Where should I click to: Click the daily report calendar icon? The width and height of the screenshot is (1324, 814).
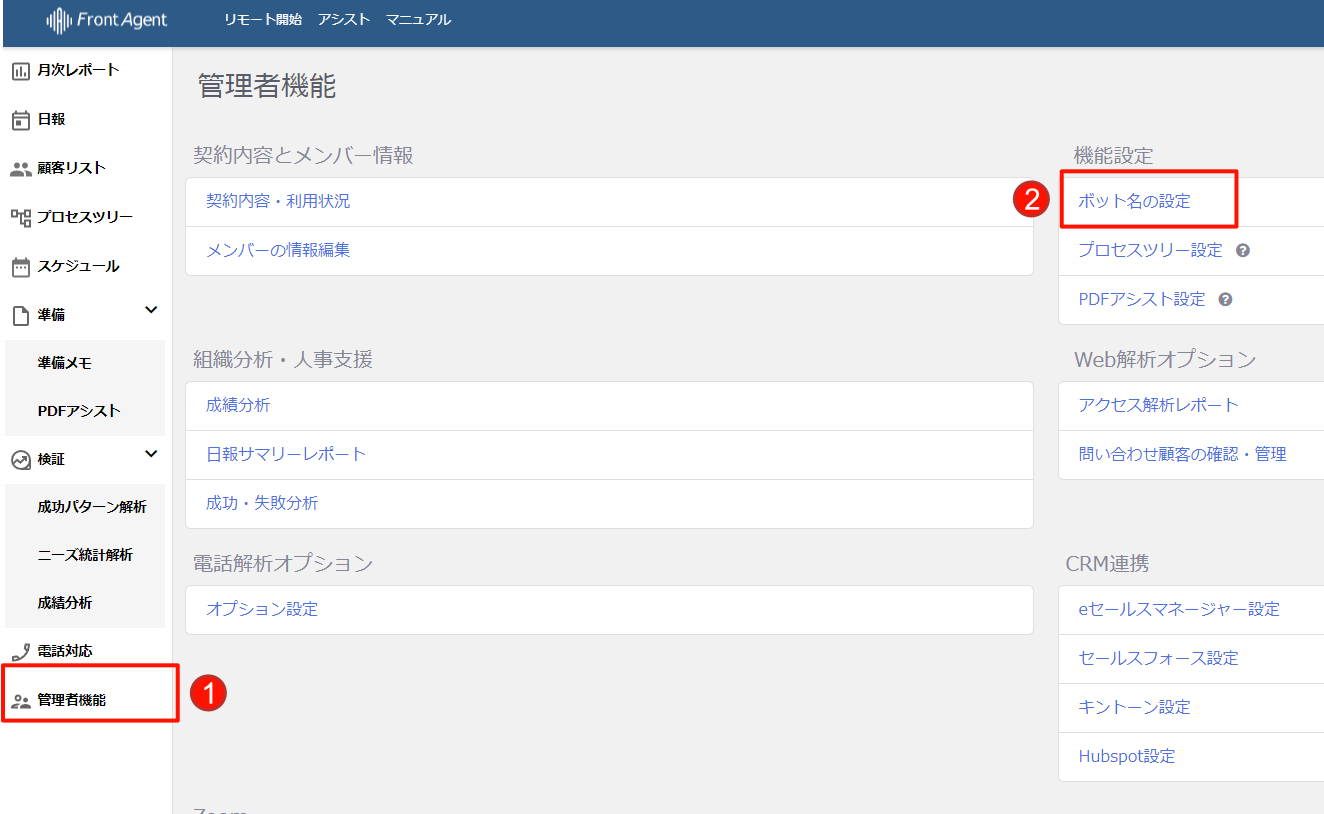21,120
